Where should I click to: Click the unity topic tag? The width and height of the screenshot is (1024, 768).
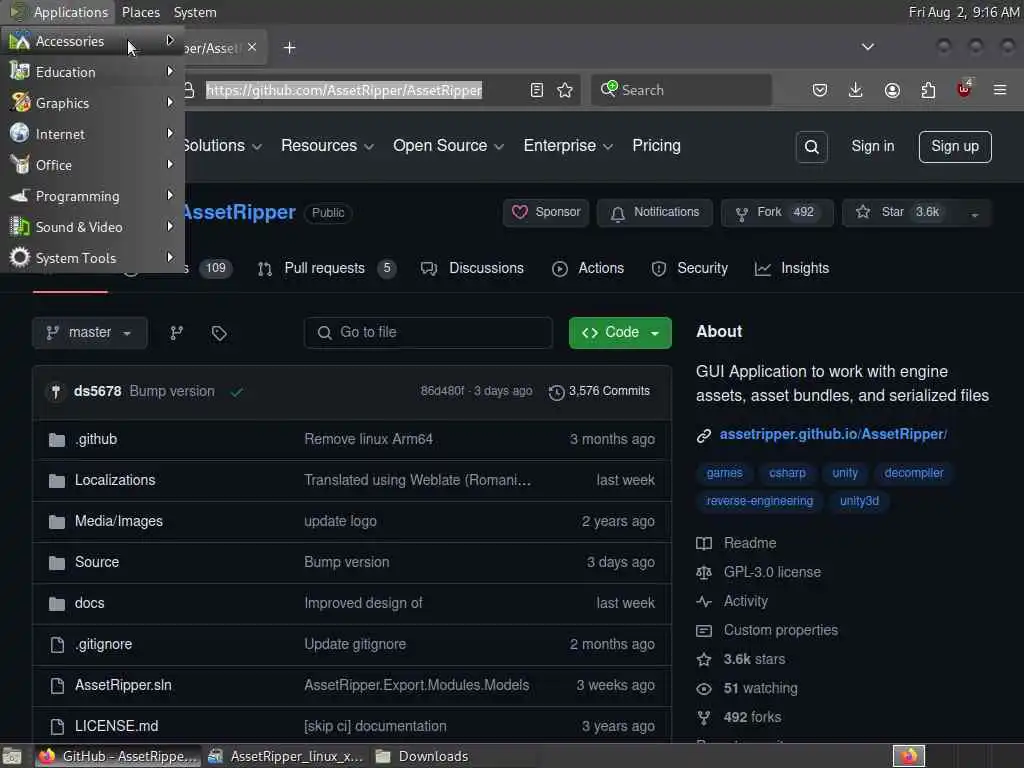pyautogui.click(x=844, y=473)
